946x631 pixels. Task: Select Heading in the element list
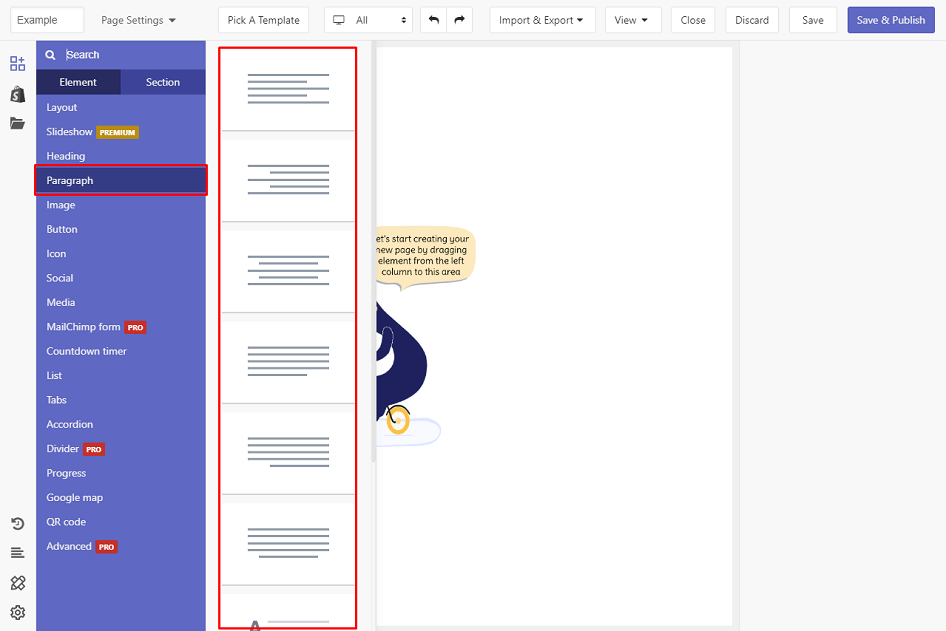[121, 156]
